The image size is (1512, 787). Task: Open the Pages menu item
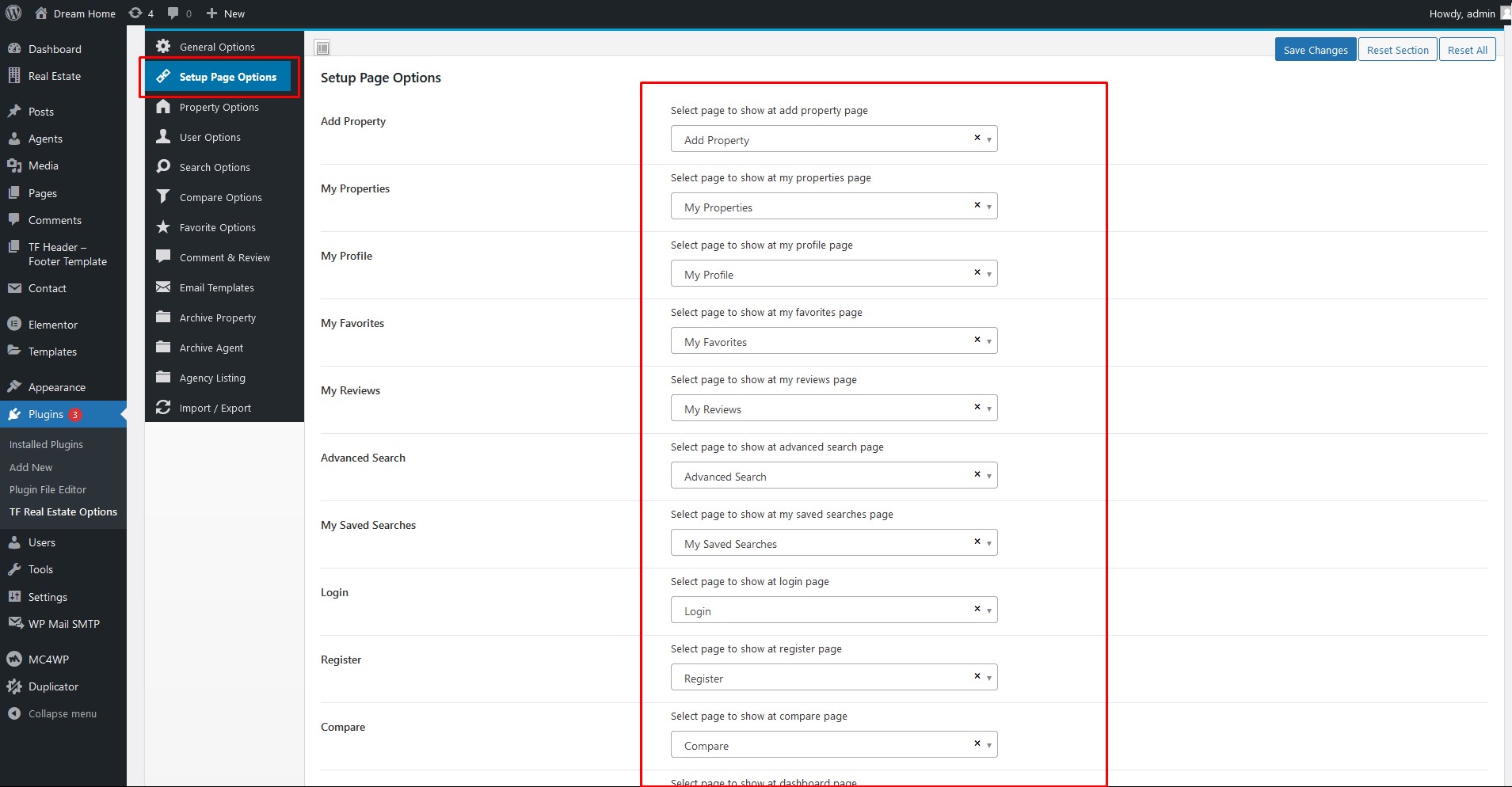click(x=63, y=193)
